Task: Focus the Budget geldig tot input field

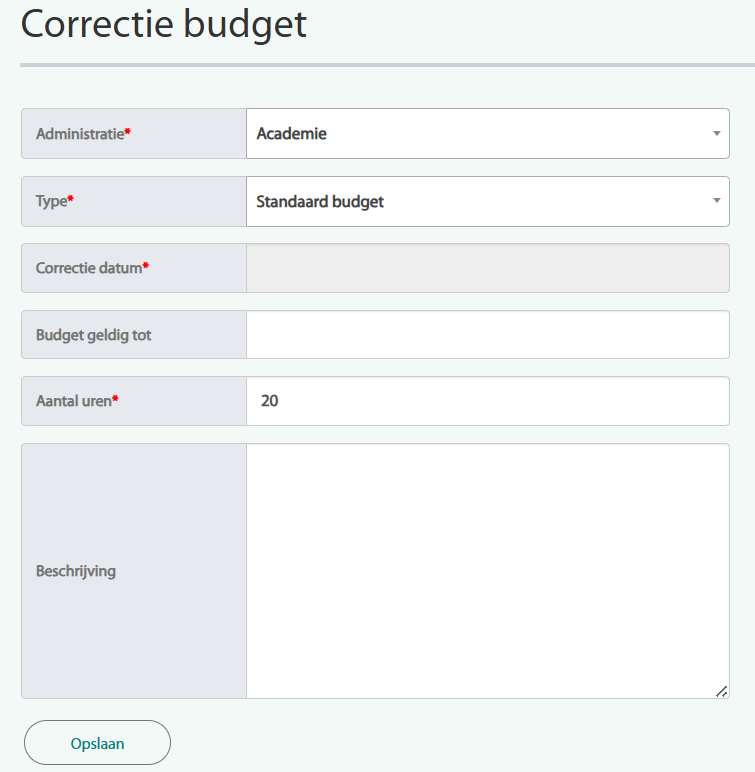Action: [x=487, y=335]
